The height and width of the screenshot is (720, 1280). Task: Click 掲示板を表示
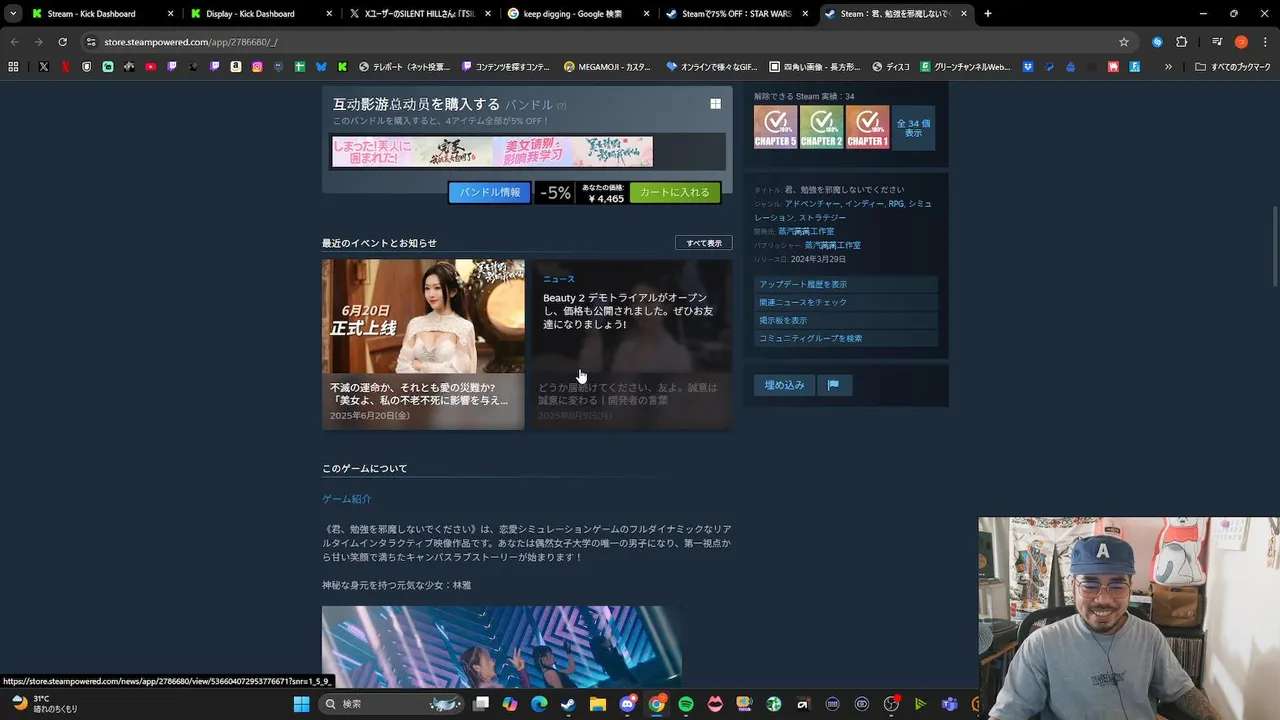(846, 320)
